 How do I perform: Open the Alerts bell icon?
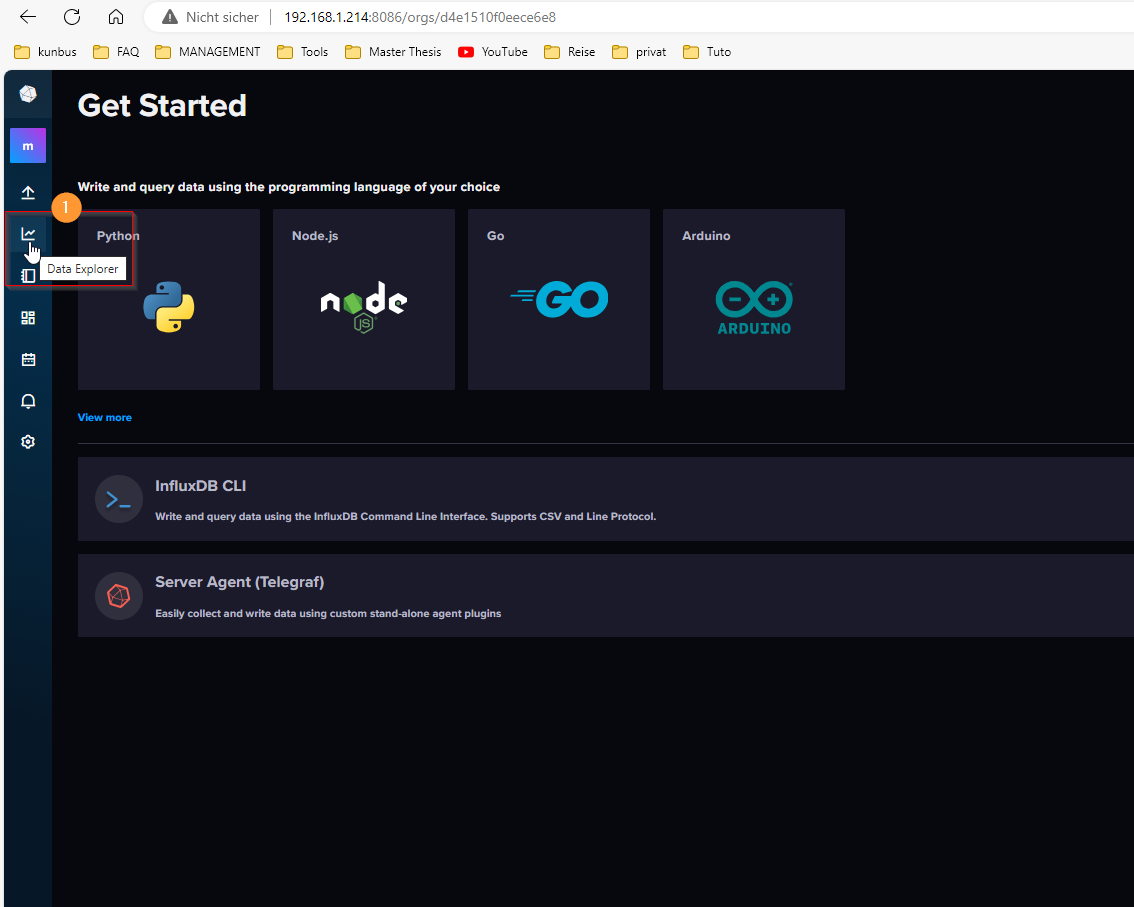click(28, 401)
